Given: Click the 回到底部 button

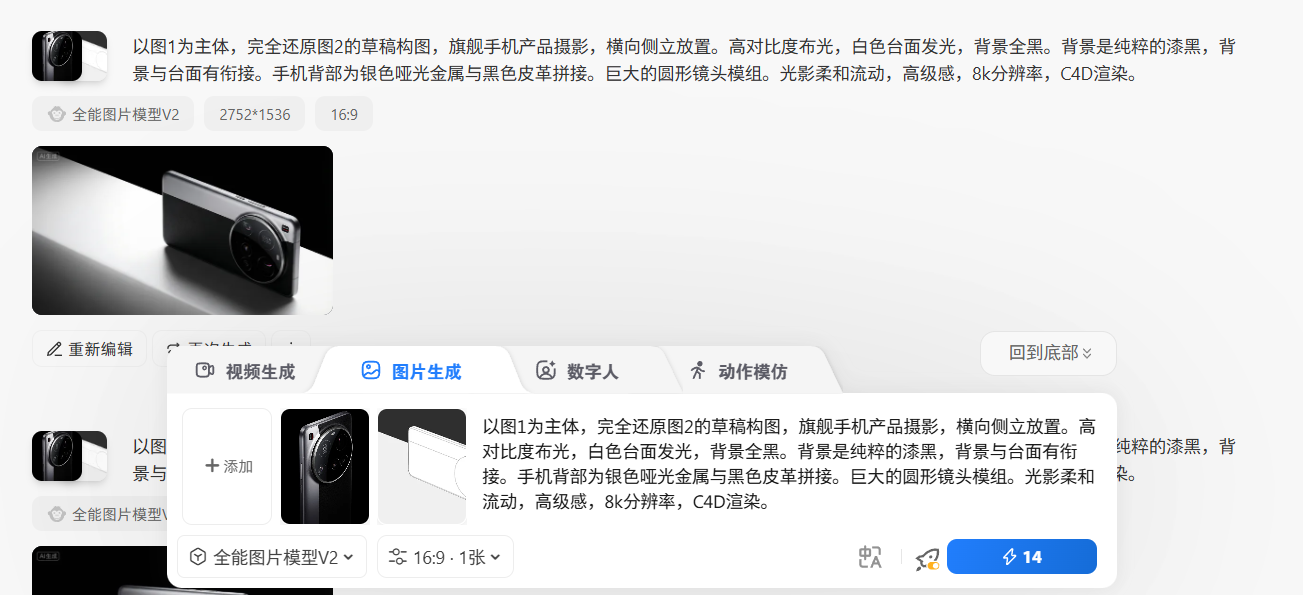Looking at the screenshot, I should [1048, 353].
